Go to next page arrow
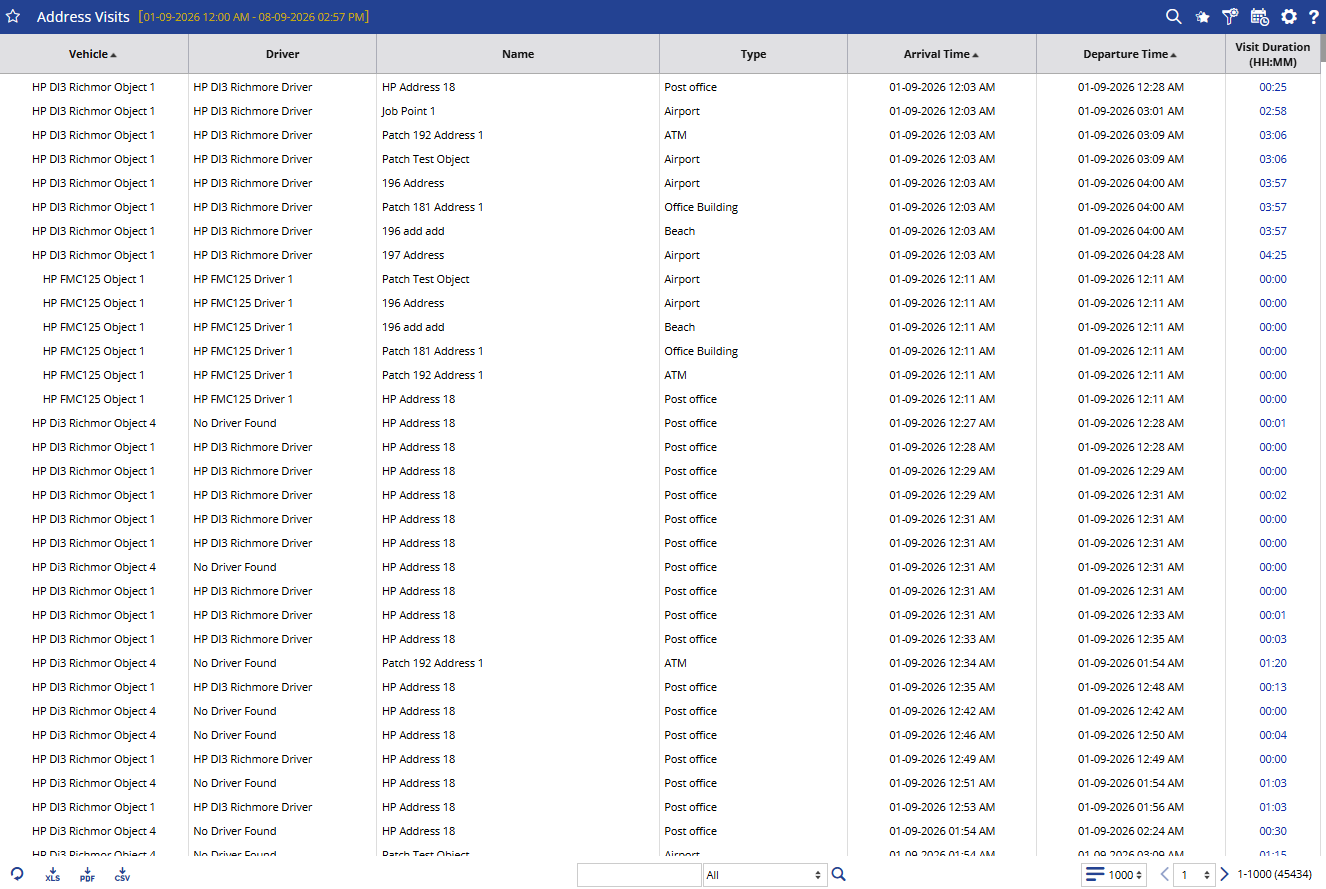 point(1225,875)
